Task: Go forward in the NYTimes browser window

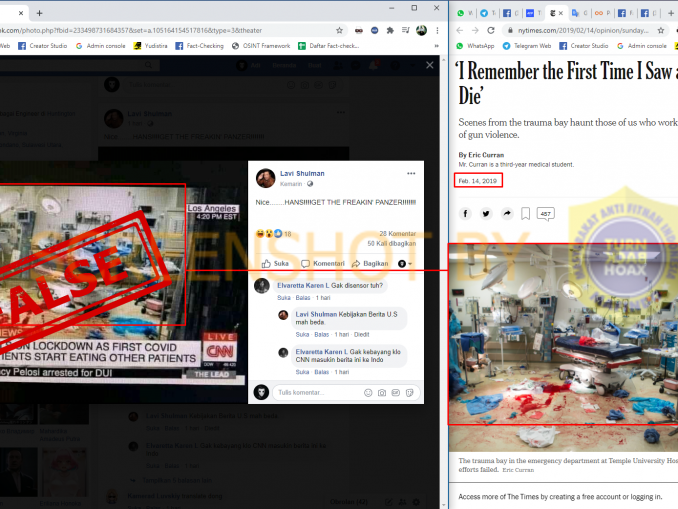Action: (475, 30)
